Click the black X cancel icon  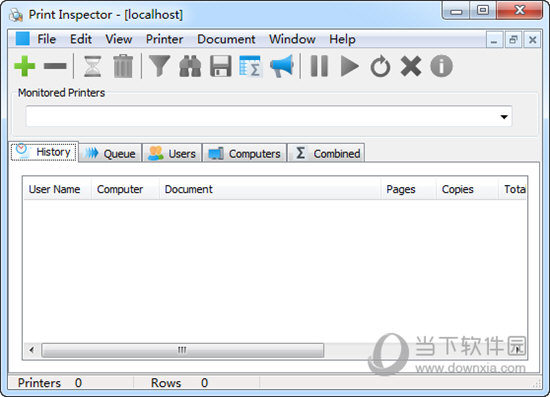click(x=411, y=66)
